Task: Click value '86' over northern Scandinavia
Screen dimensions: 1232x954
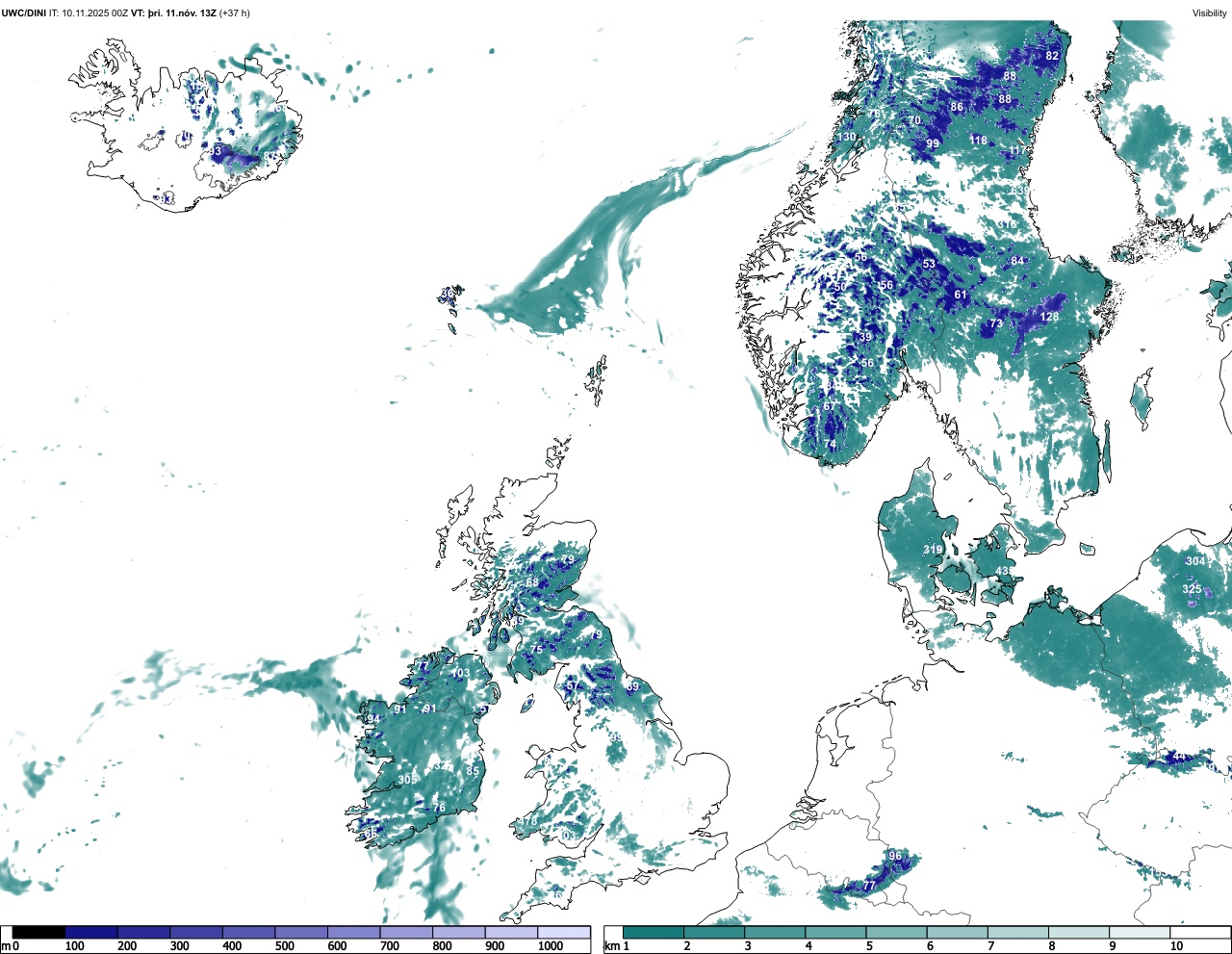Action: 957,107
